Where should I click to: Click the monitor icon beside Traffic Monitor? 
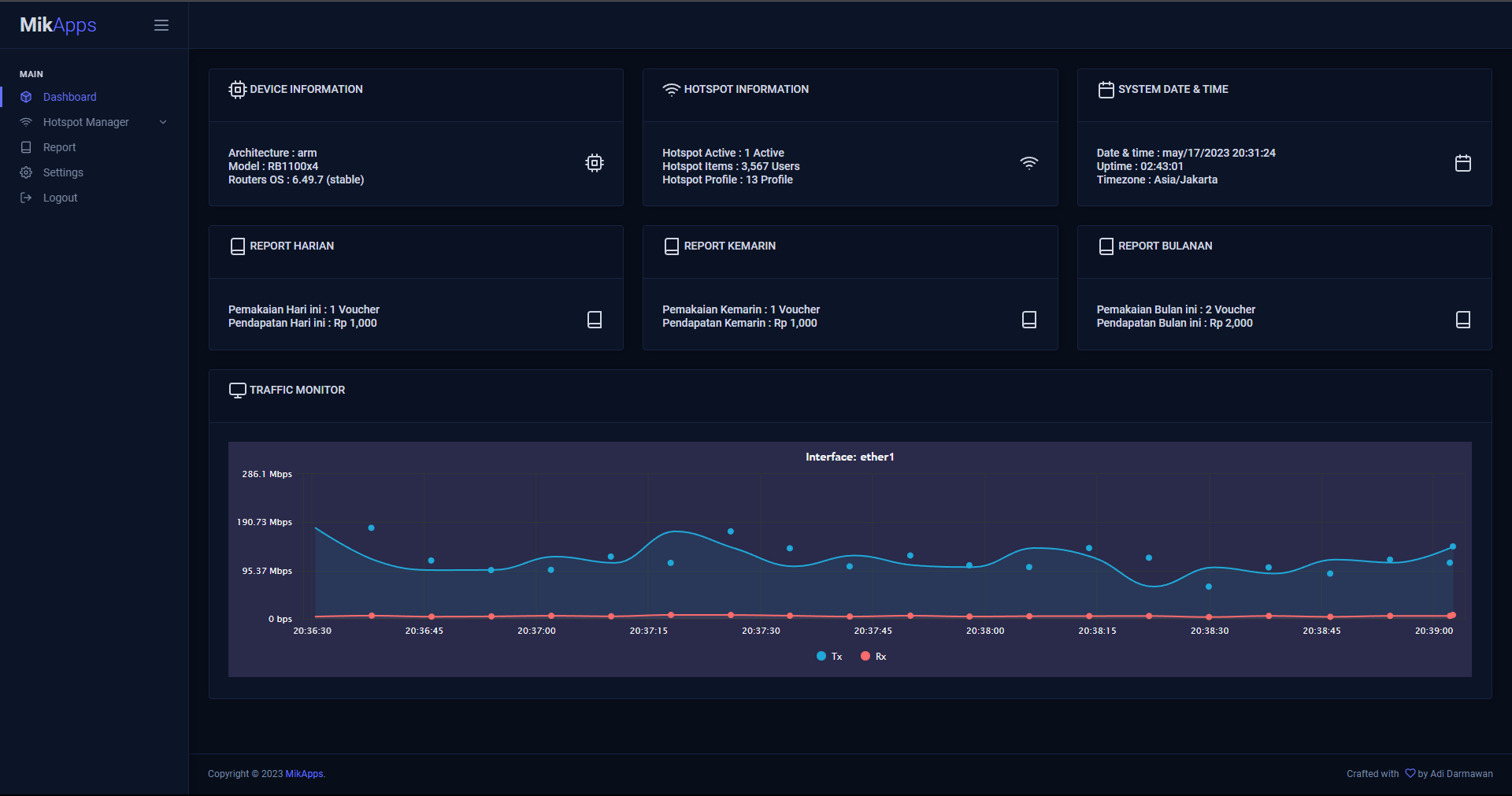coord(237,391)
